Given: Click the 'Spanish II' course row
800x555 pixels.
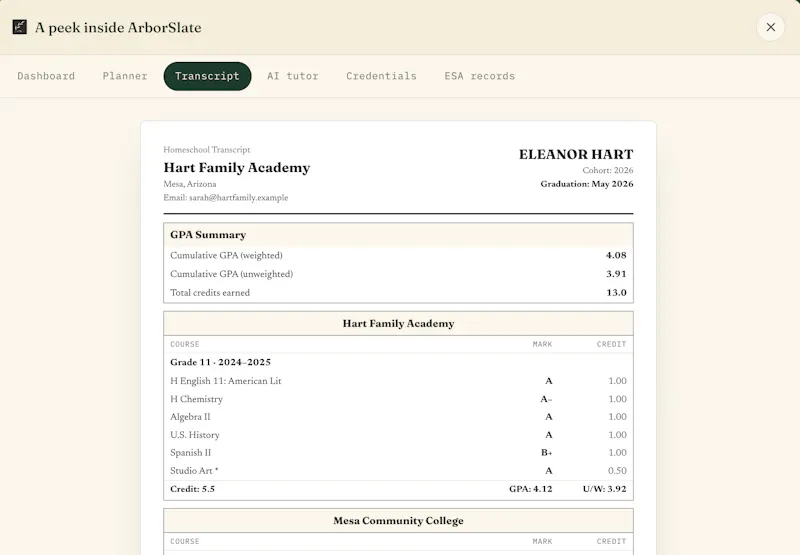Looking at the screenshot, I should click(398, 452).
